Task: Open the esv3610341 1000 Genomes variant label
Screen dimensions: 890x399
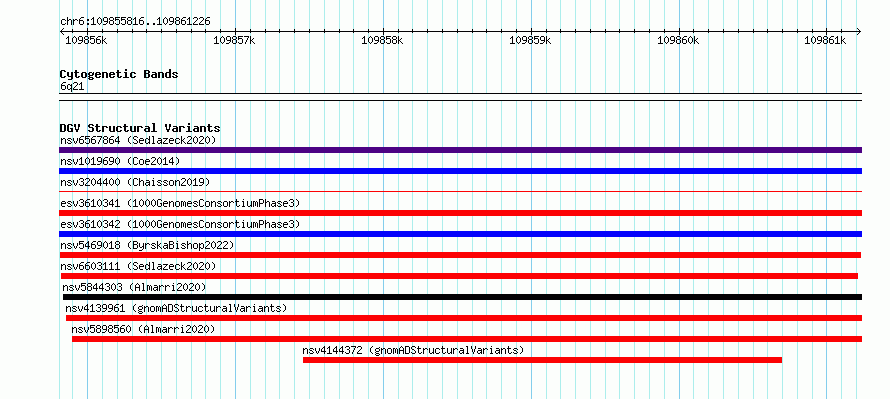Action: coord(180,203)
